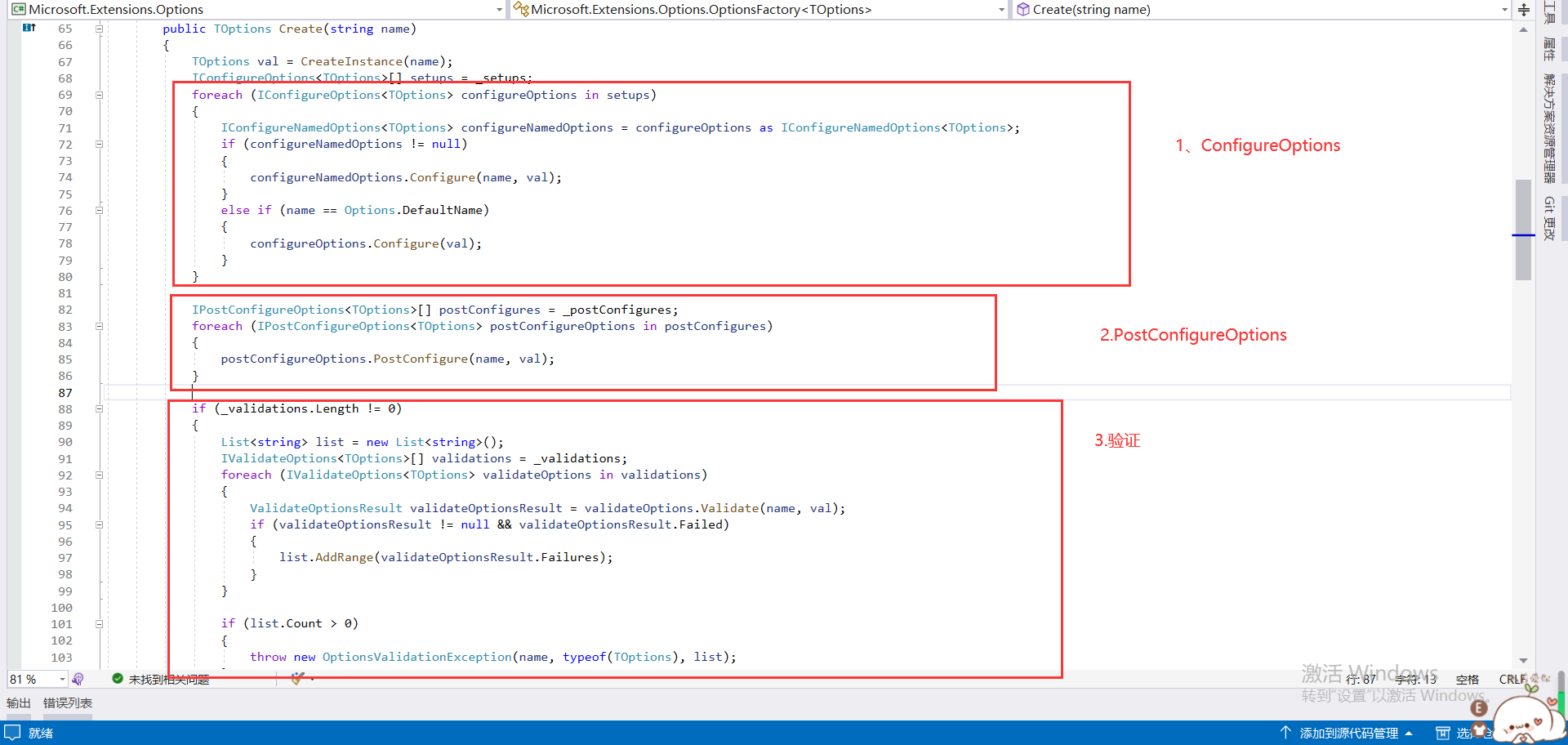
Task: Open the code cleanup broom icon
Action: coord(297,679)
